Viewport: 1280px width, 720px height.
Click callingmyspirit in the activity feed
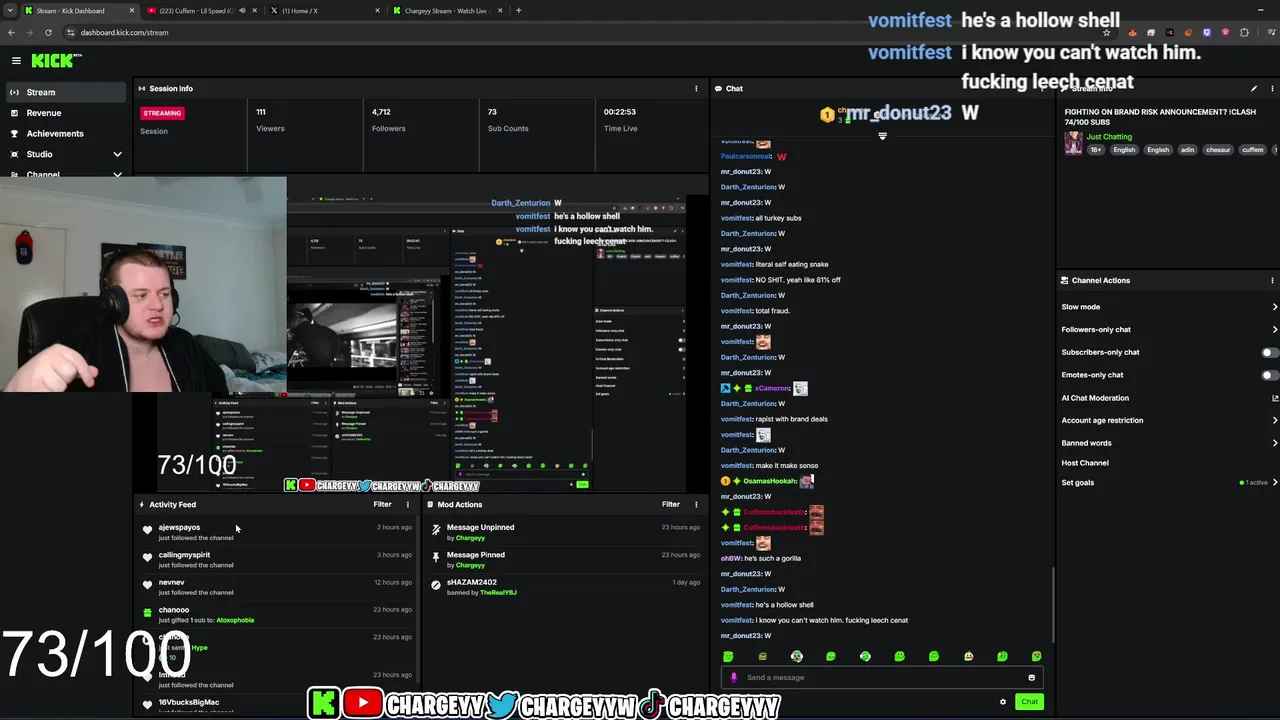tap(184, 555)
